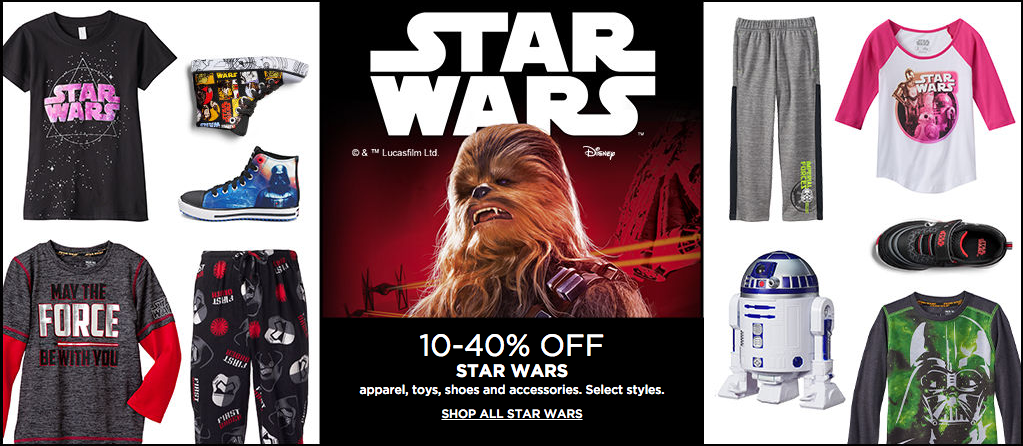The height and width of the screenshot is (446, 1023).
Task: Select the black and red sneaker
Action: (x=943, y=244)
